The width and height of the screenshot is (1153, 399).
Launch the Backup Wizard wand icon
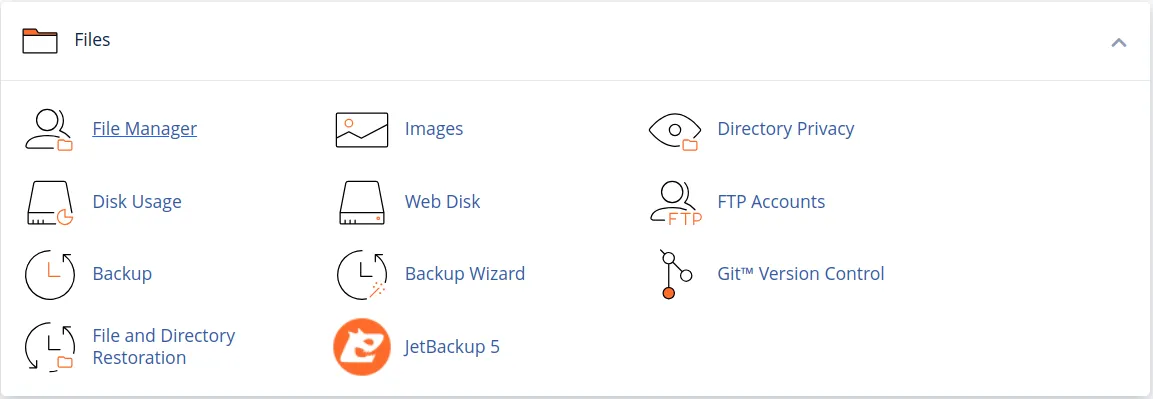(x=362, y=274)
